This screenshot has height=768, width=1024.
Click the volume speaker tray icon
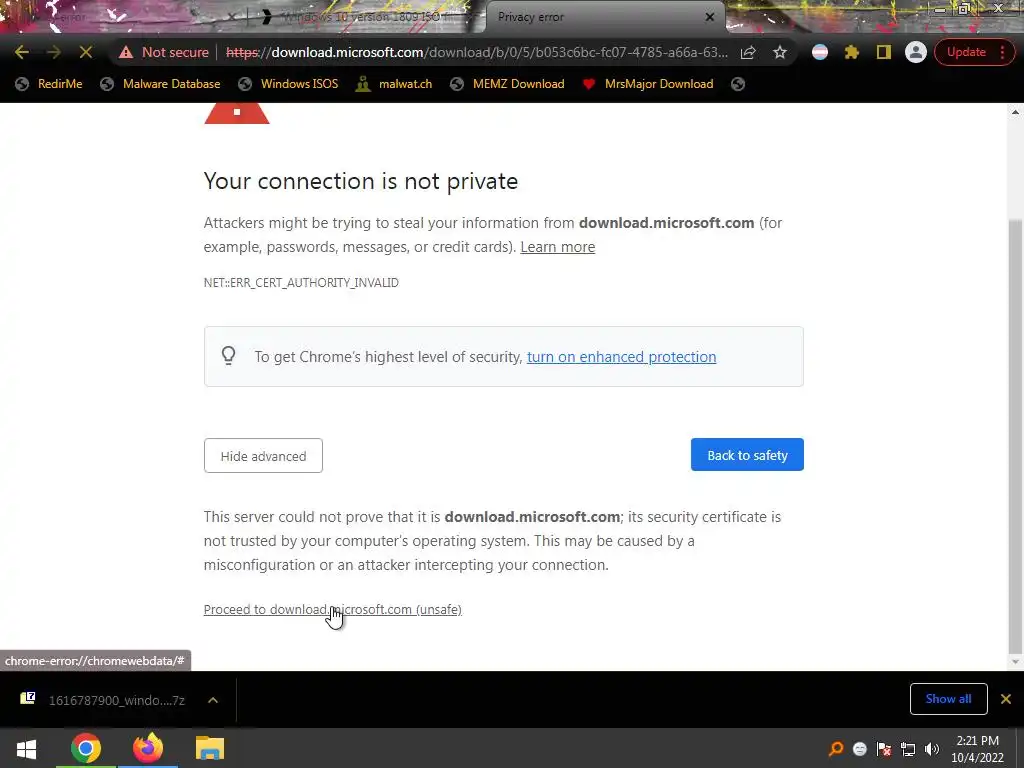932,749
